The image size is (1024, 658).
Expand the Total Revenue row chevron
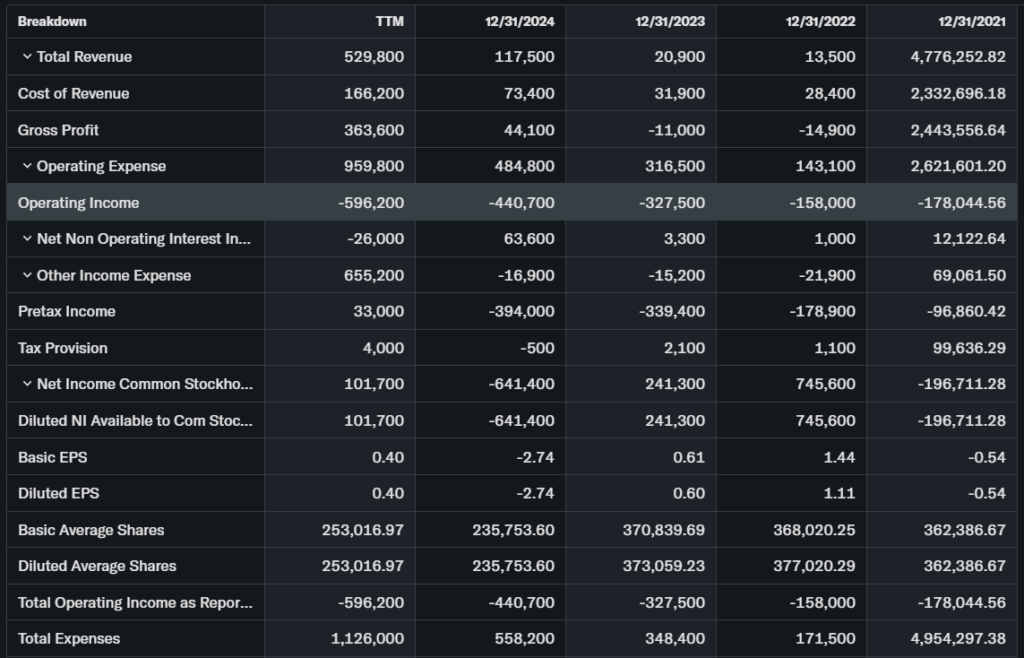[27, 57]
